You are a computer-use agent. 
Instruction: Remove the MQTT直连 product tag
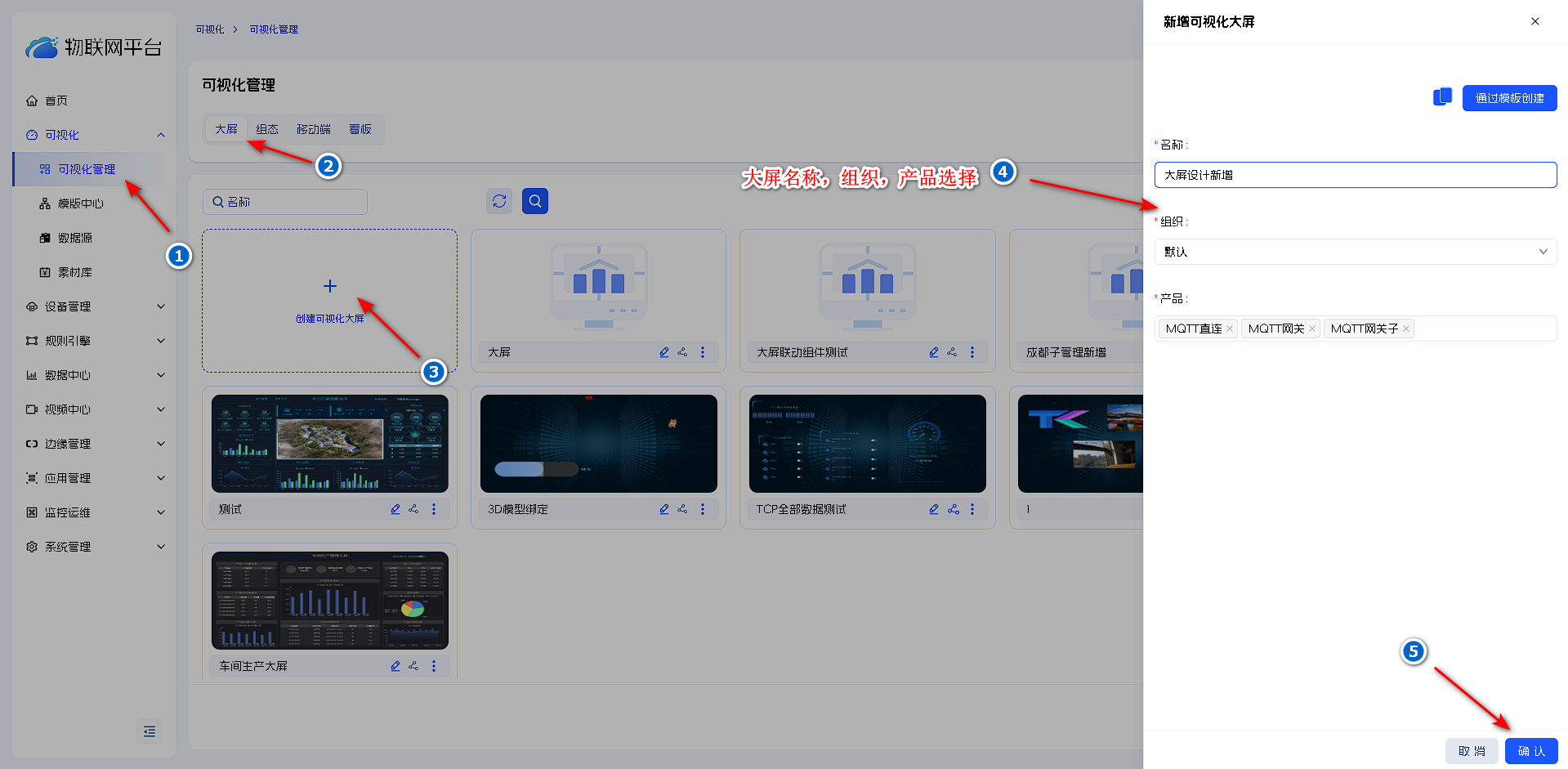click(x=1229, y=329)
